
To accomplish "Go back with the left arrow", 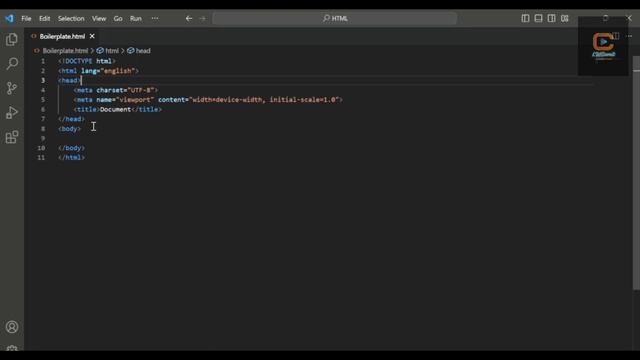I will coord(189,18).
